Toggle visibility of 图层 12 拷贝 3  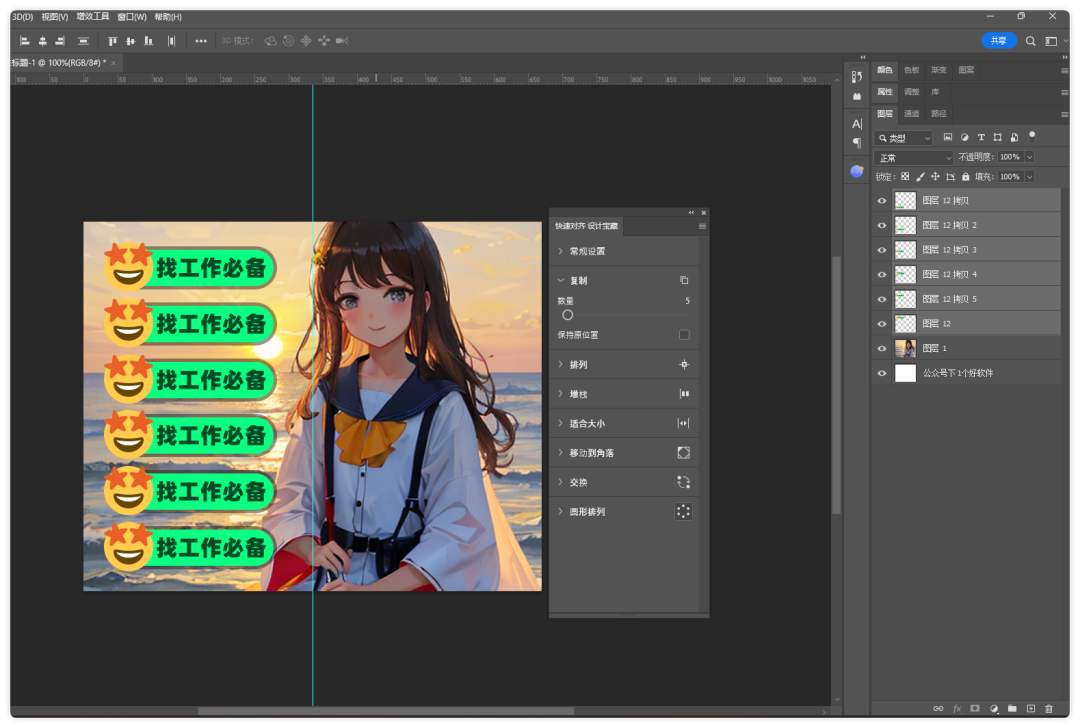pos(882,250)
